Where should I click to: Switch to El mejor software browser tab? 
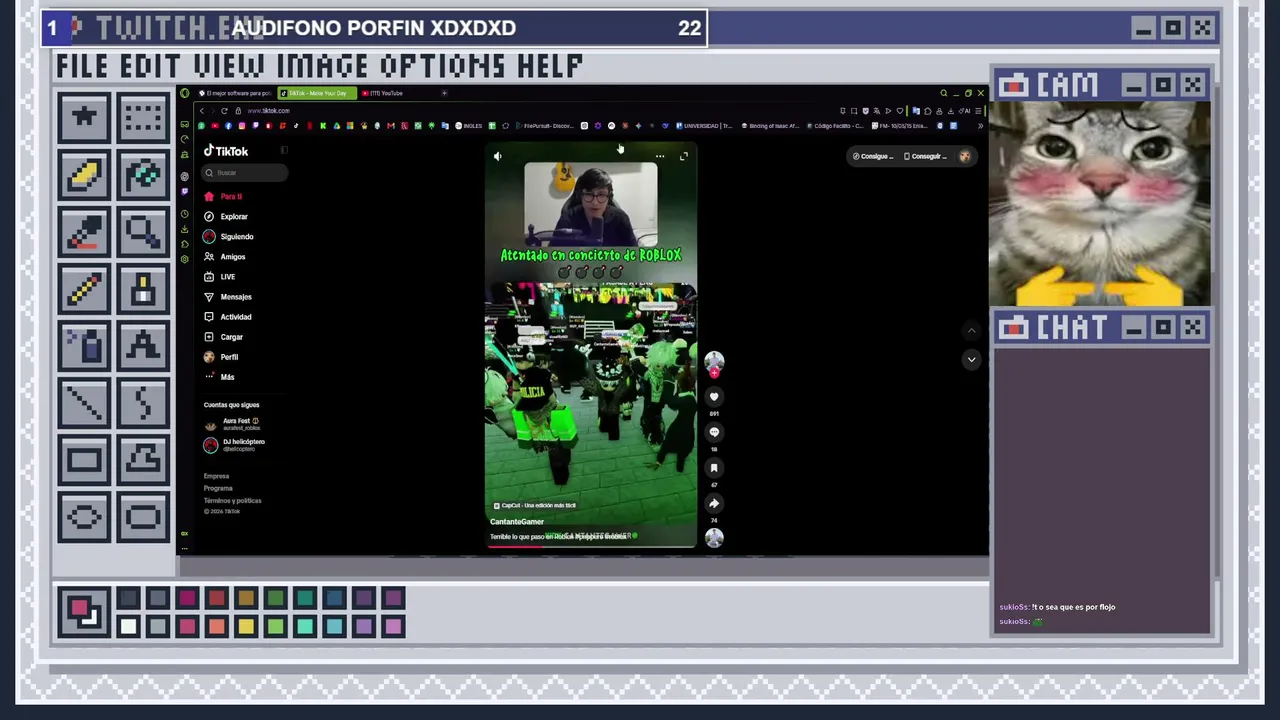coord(234,93)
